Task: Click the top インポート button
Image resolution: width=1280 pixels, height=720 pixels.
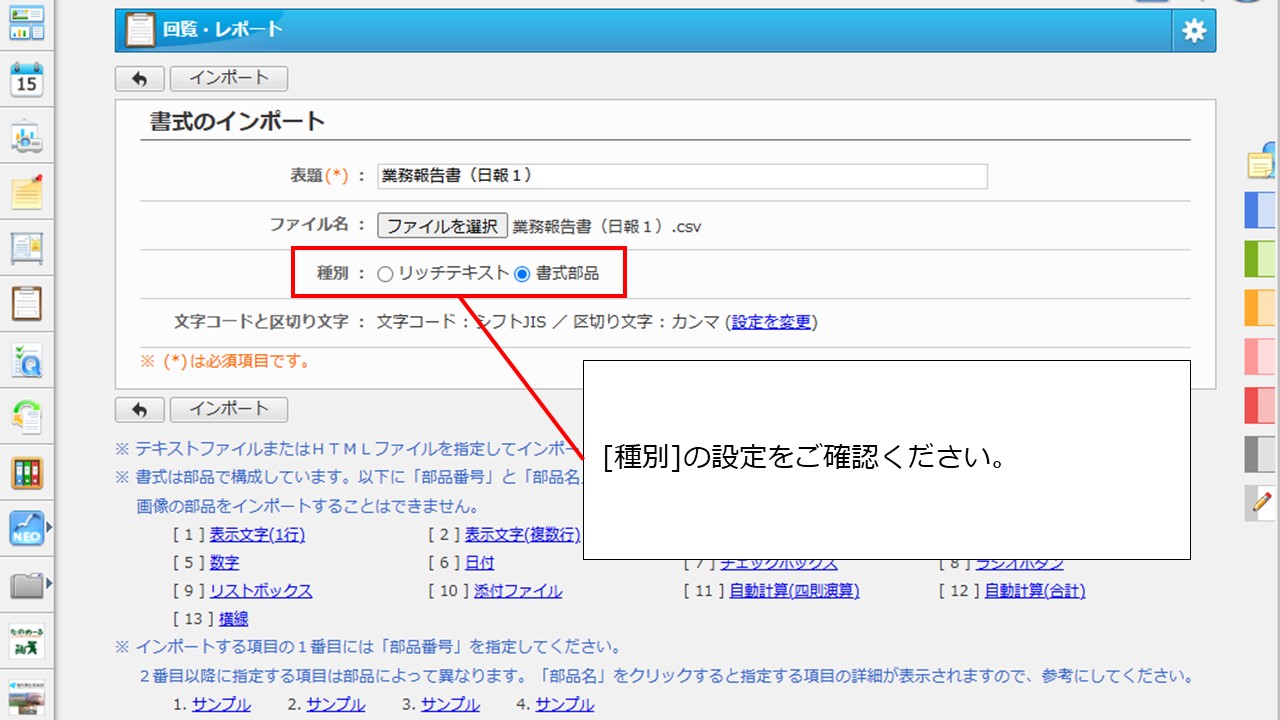Action: [x=229, y=78]
